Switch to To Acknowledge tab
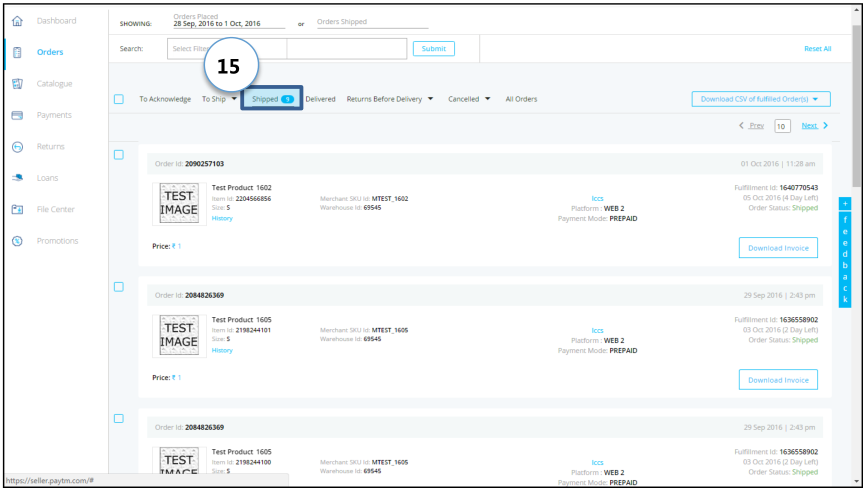 click(165, 99)
